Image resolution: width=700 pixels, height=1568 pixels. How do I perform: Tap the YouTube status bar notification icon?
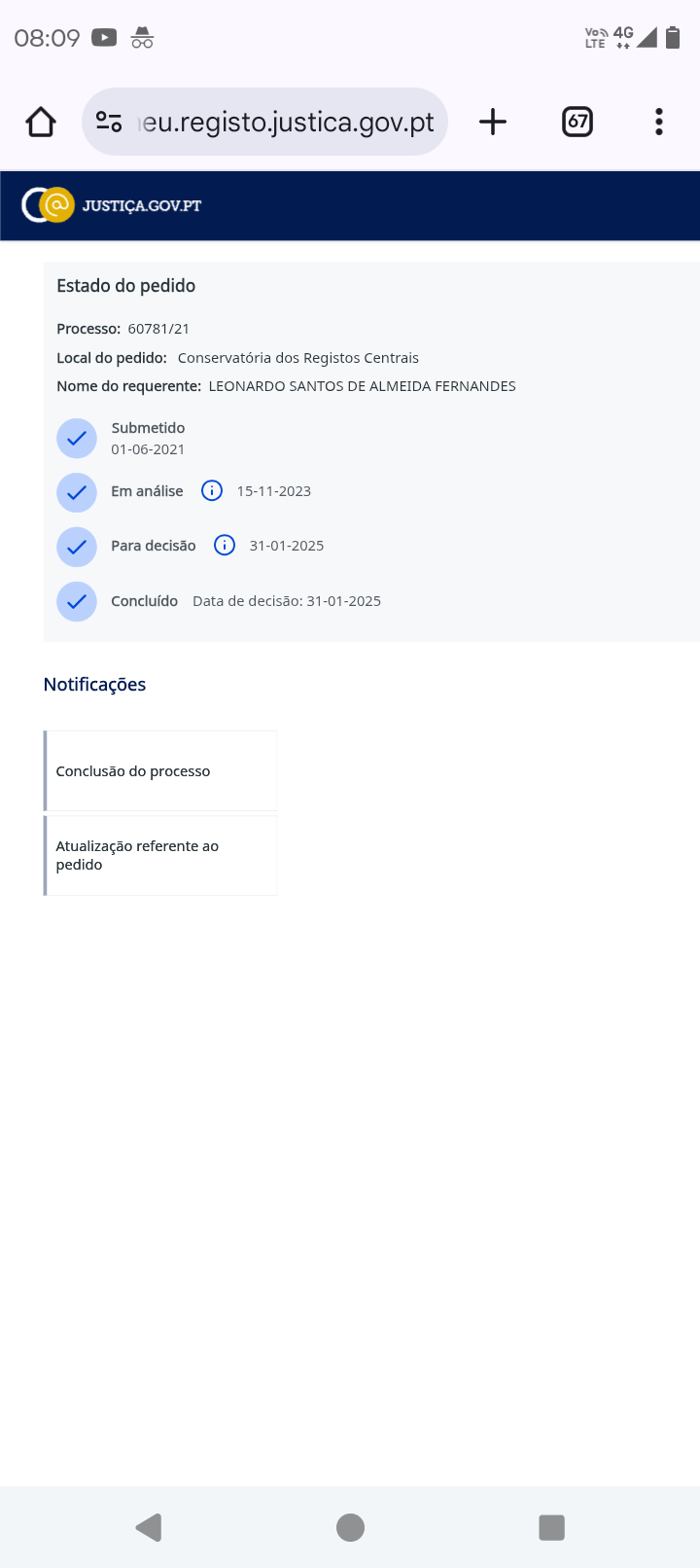(104, 38)
